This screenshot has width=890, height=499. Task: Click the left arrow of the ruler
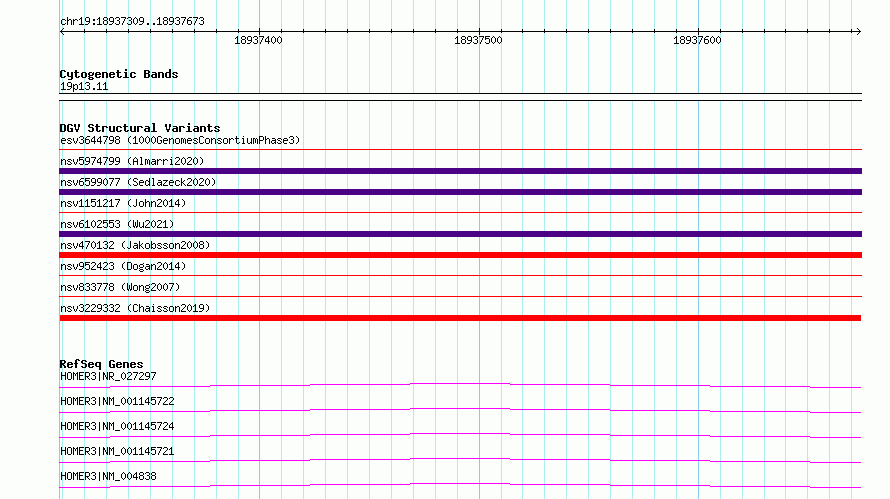click(x=62, y=31)
